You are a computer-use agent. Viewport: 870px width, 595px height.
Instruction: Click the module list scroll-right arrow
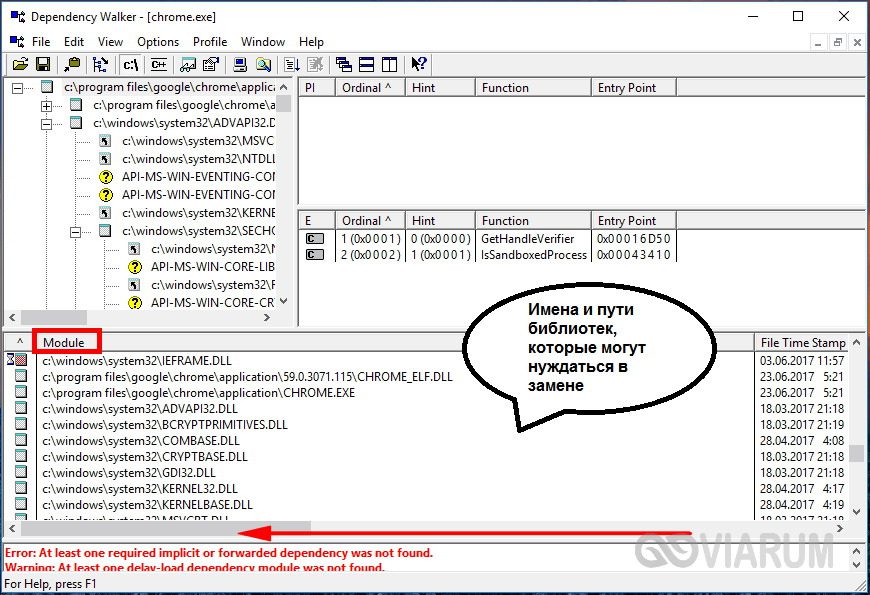(x=839, y=528)
